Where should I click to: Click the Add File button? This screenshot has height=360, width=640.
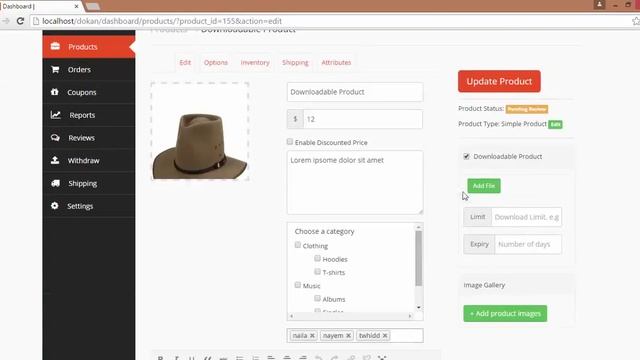[484, 186]
